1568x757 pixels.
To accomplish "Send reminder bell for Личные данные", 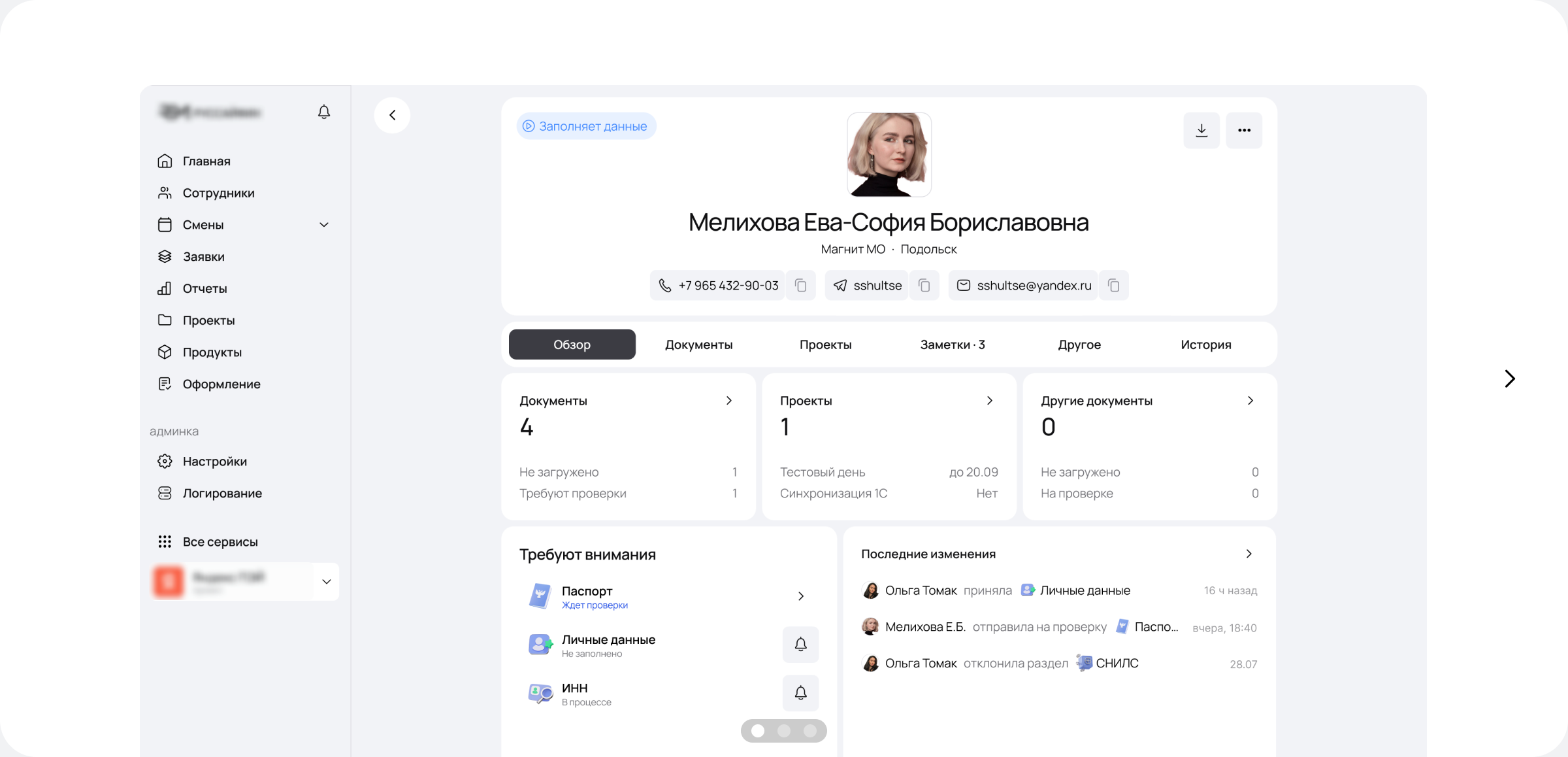I will 801,645.
